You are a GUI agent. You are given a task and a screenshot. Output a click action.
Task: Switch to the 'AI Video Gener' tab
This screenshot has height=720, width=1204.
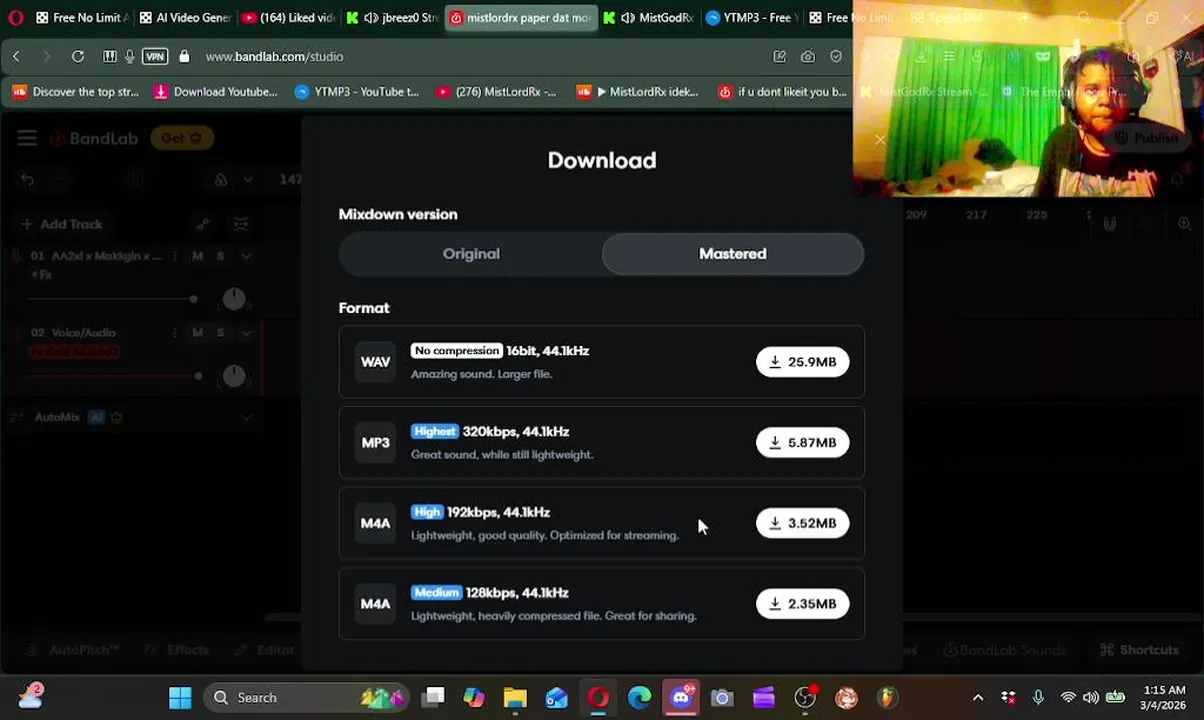185,17
